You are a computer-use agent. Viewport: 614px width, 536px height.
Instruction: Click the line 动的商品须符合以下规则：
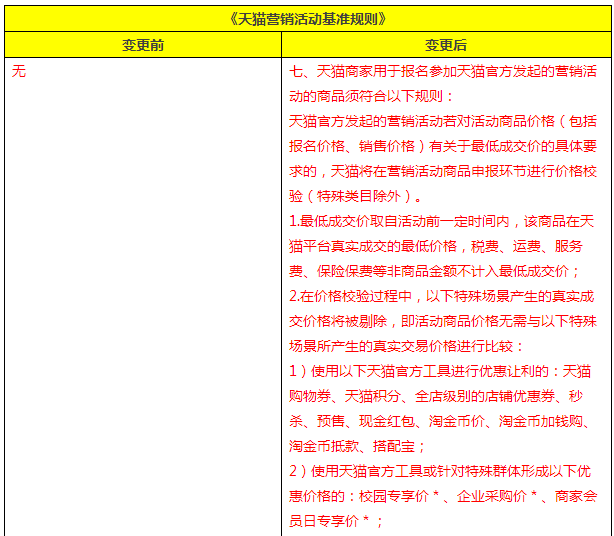[x=371, y=96]
